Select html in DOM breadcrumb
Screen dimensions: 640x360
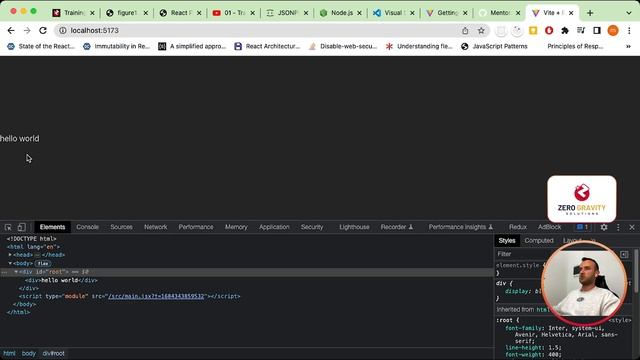point(9,353)
